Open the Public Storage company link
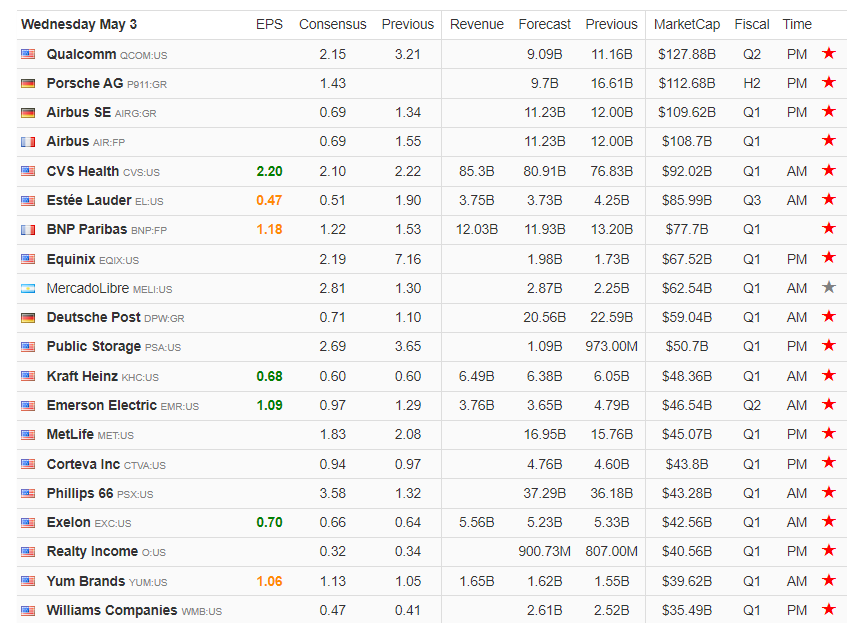Viewport: 847px width, 623px height. coord(93,346)
